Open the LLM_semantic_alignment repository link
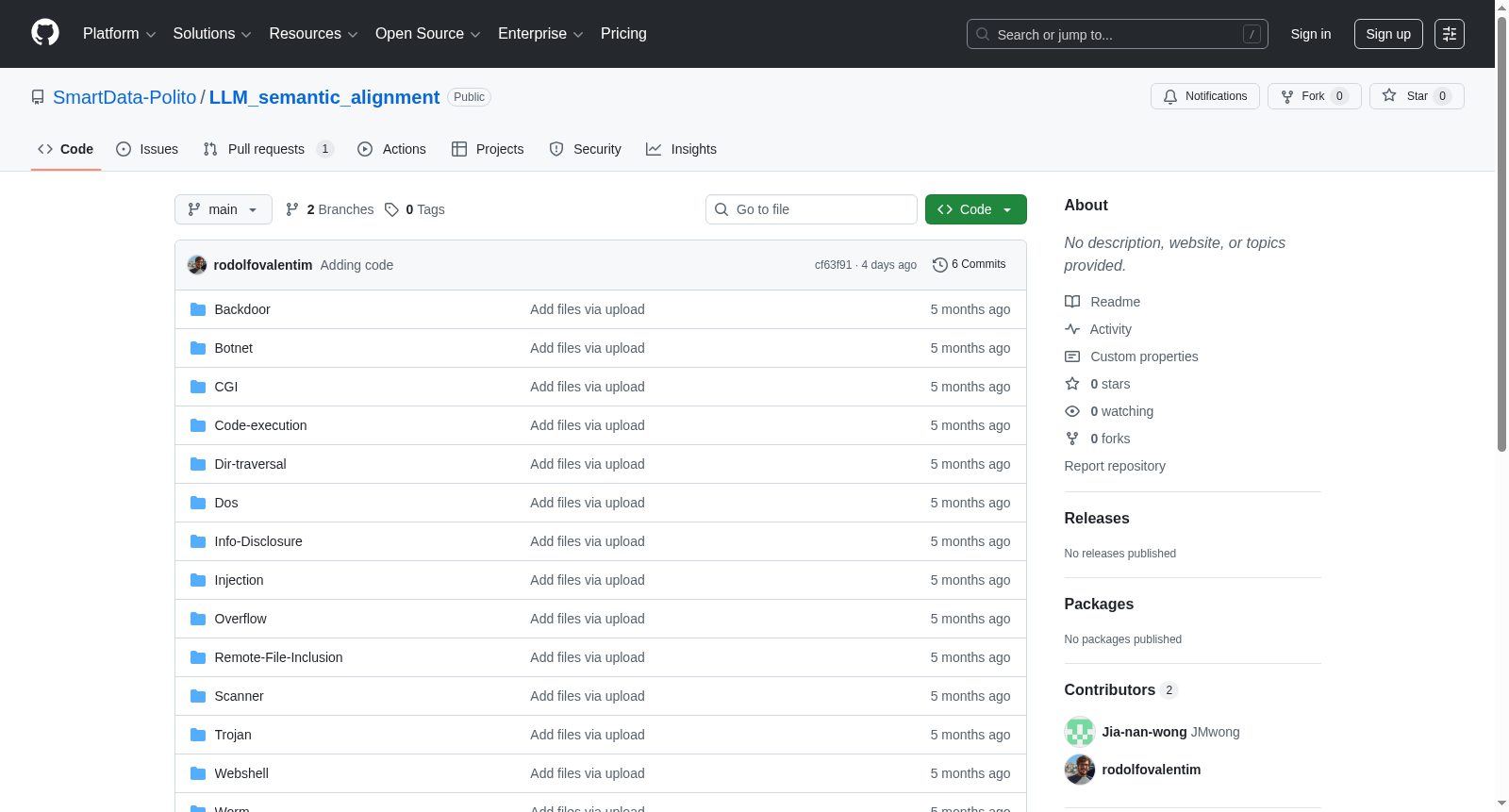Screen dimensions: 1509x812 [x=324, y=97]
